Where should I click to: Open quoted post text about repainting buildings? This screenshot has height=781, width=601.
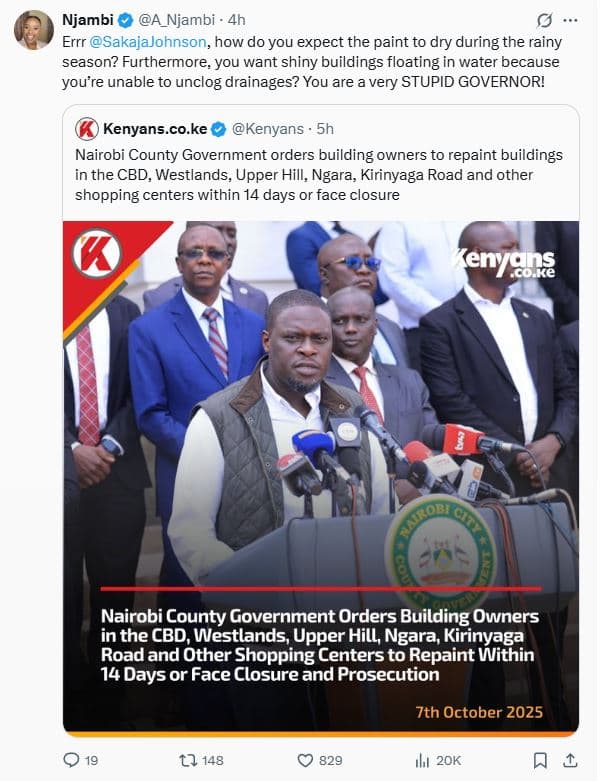(x=319, y=175)
